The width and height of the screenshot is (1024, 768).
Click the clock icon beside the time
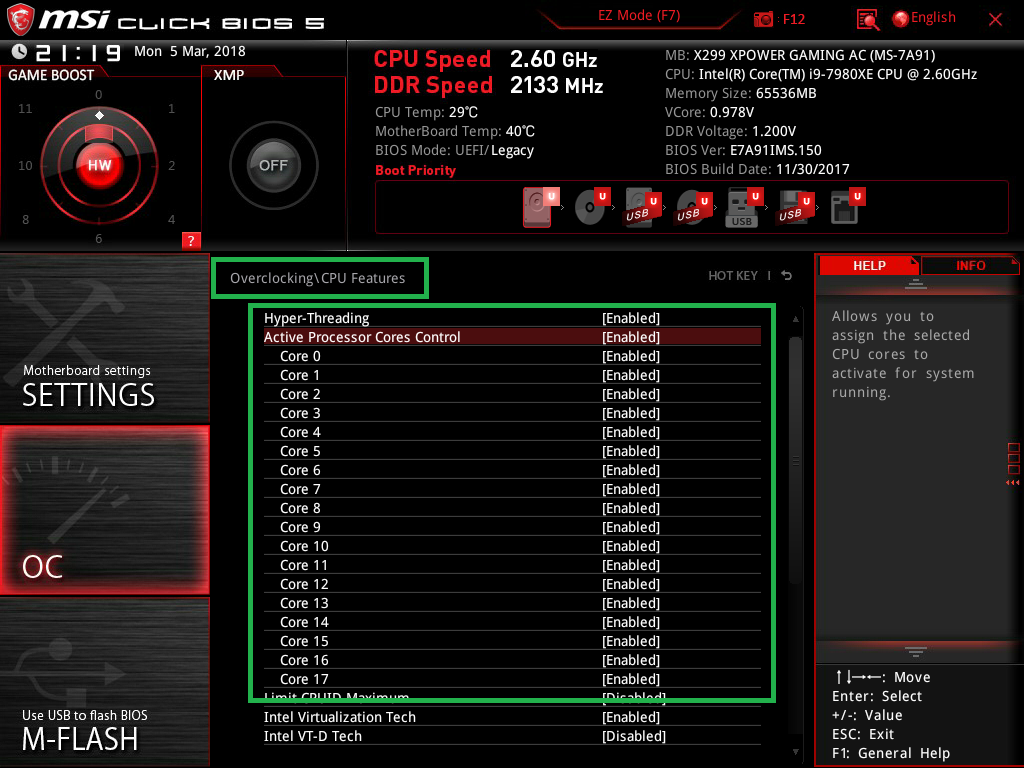[20, 52]
